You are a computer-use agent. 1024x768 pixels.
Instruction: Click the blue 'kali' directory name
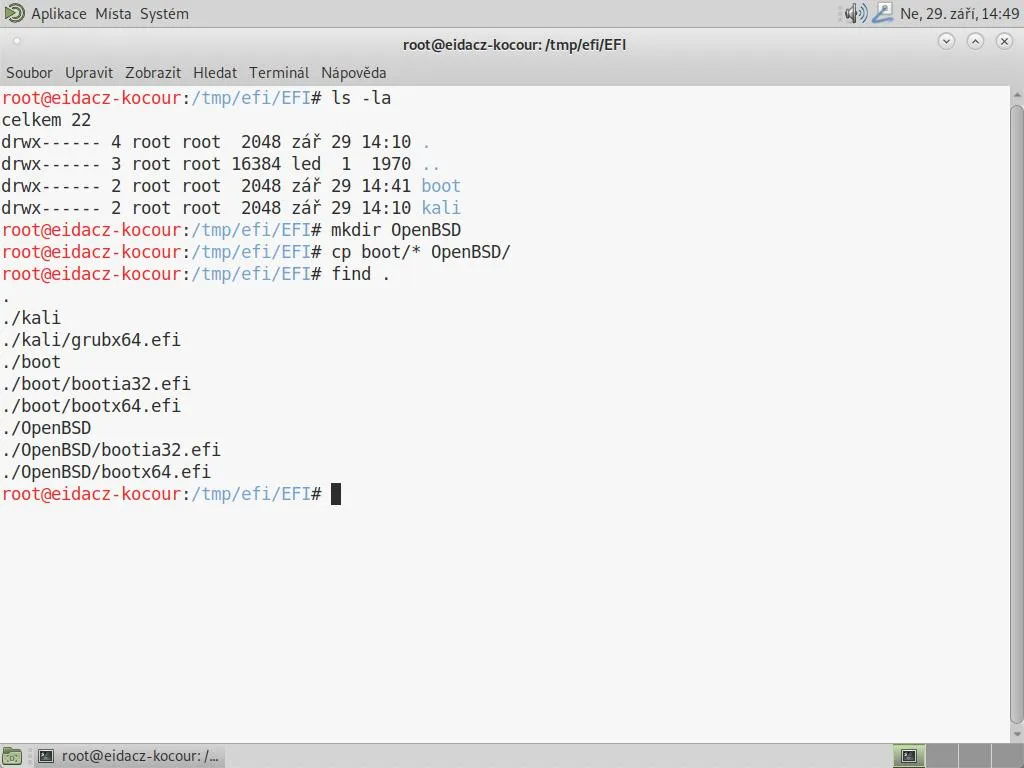tap(441, 208)
